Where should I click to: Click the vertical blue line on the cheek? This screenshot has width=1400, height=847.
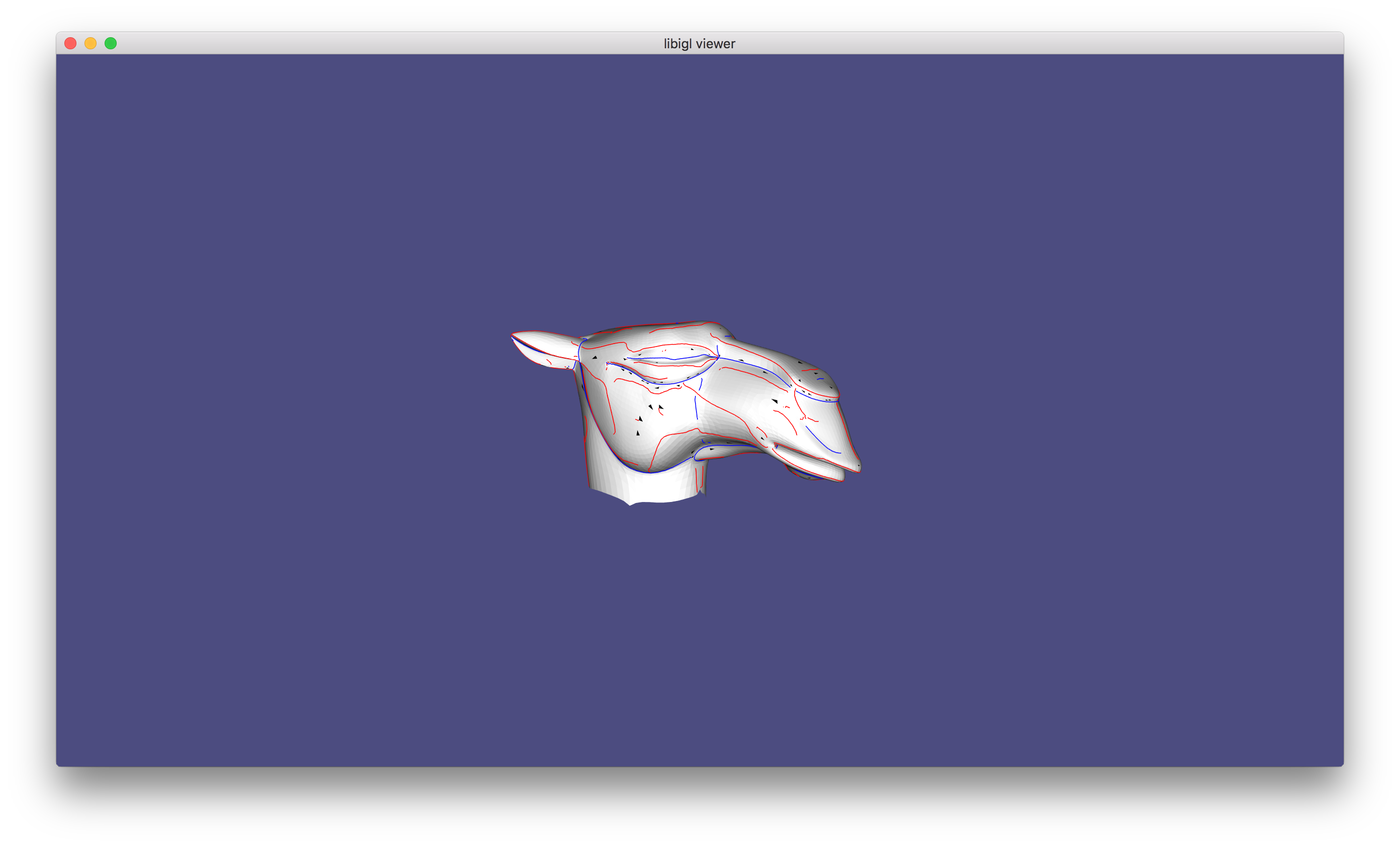click(695, 407)
